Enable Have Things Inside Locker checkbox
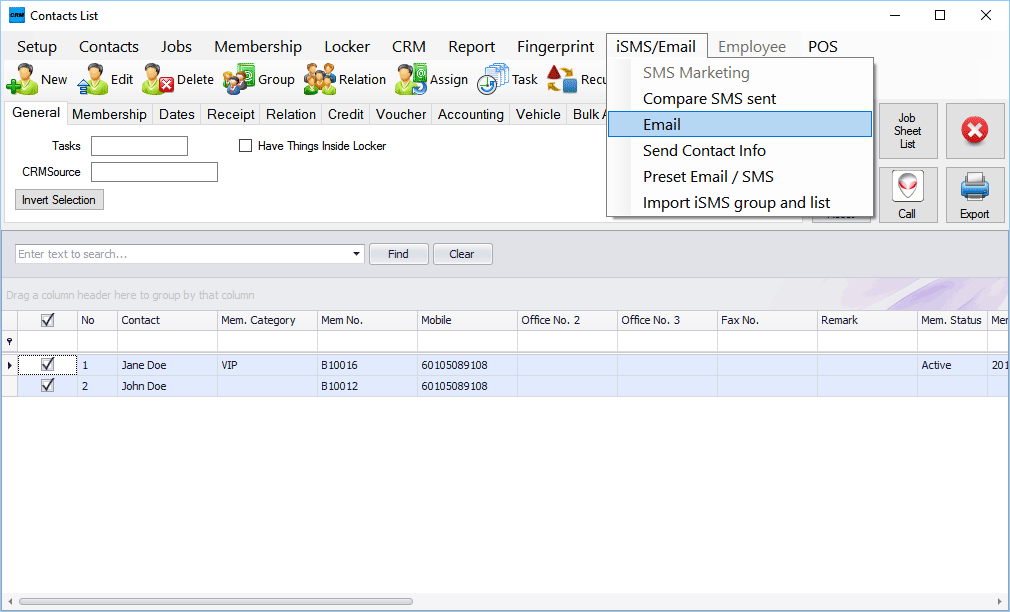Viewport: 1010px width, 612px height. click(x=245, y=146)
